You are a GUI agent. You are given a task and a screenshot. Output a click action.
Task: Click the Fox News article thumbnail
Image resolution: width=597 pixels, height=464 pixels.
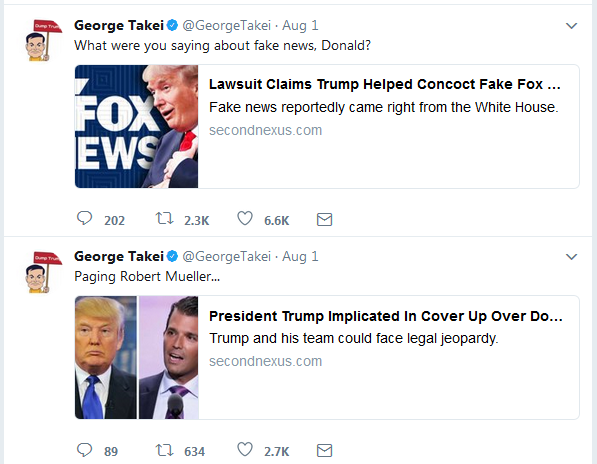(136, 126)
